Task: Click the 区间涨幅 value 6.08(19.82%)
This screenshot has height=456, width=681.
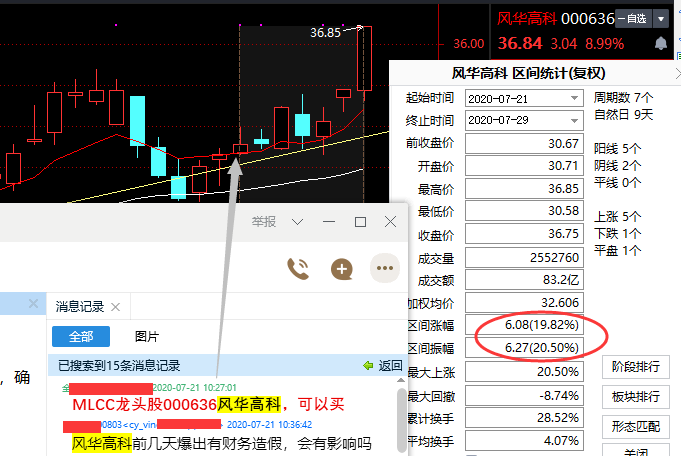Action: pos(524,325)
